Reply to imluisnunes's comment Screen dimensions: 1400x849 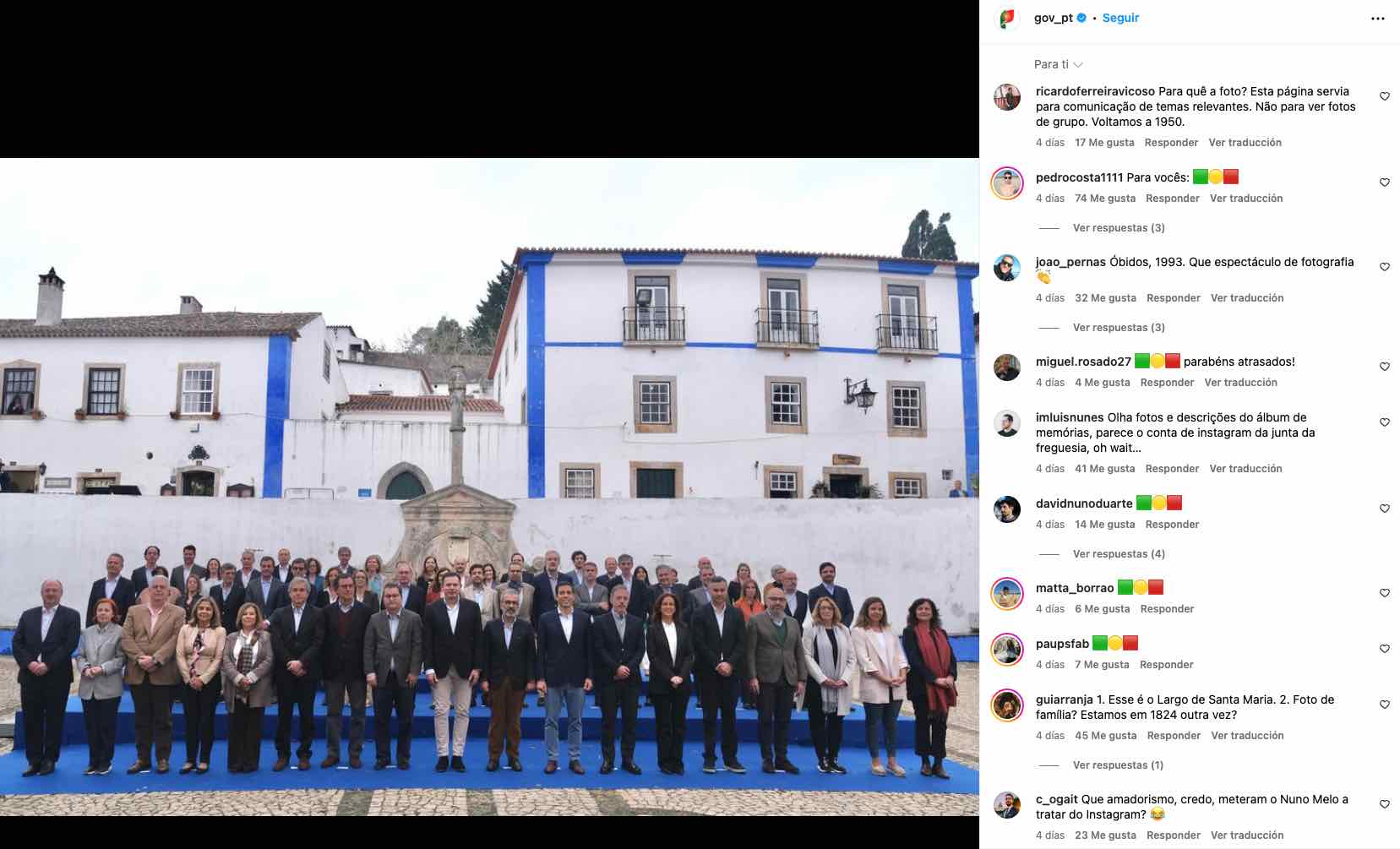[x=1172, y=469]
